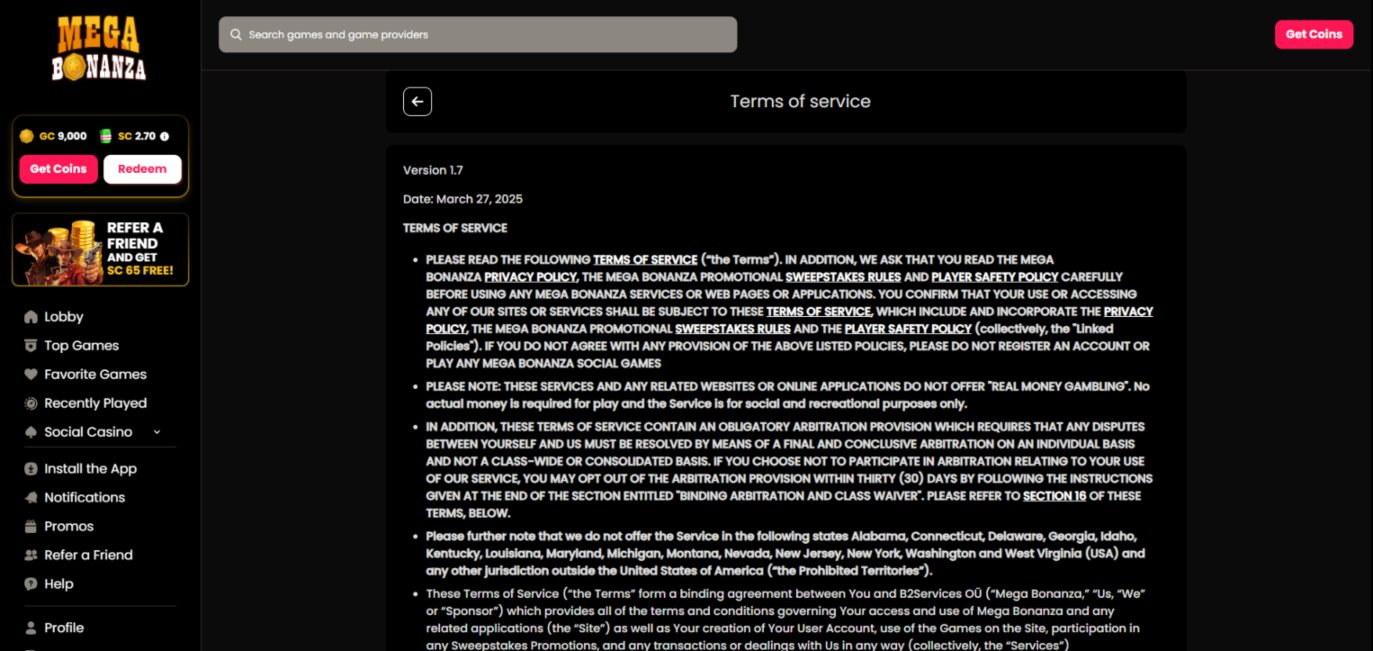The width and height of the screenshot is (1373, 651).
Task: Open SWEEPSTAKES RULES link before 'AND THE PLAYER'
Action: [x=733, y=329]
